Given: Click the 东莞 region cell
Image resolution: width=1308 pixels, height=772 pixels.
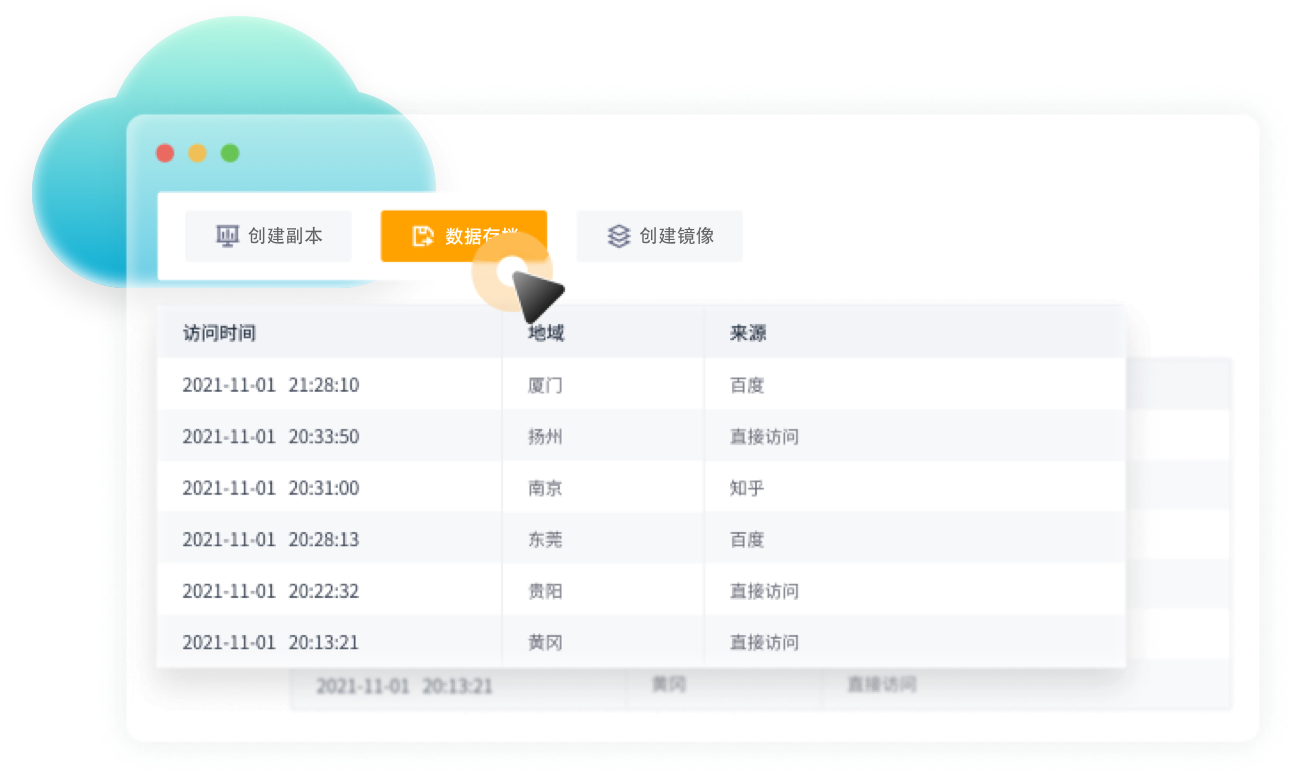Looking at the screenshot, I should pyautogui.click(x=545, y=540).
